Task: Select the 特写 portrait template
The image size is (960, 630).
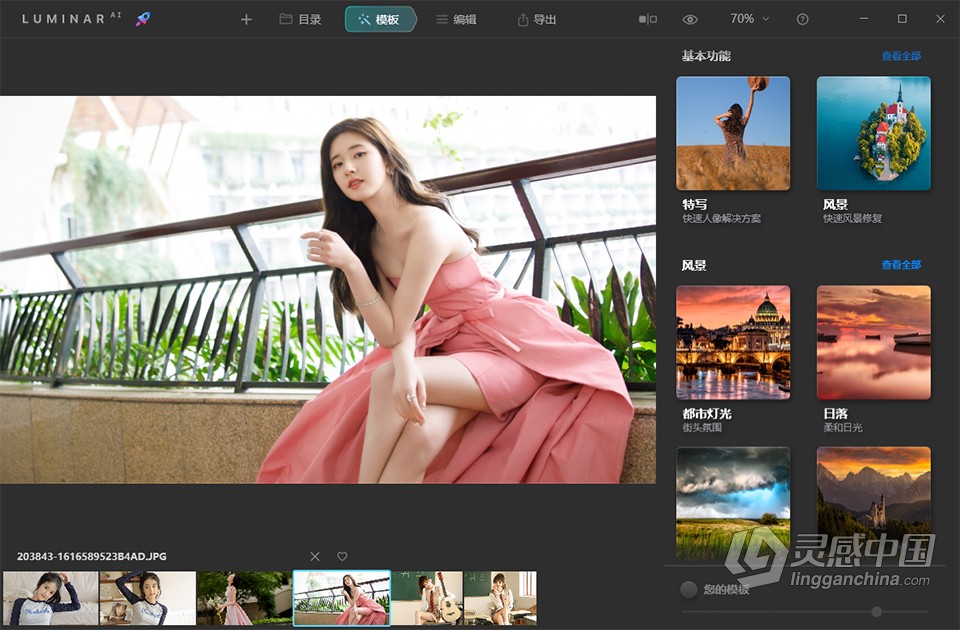Action: (733, 133)
